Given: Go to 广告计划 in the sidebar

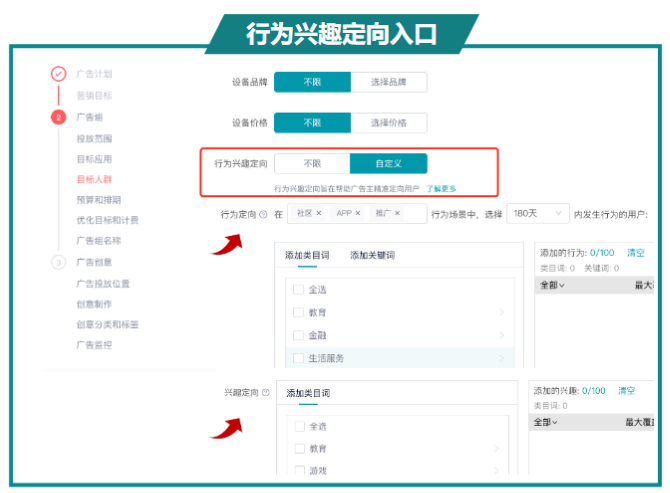Looking at the screenshot, I should click(x=94, y=74).
